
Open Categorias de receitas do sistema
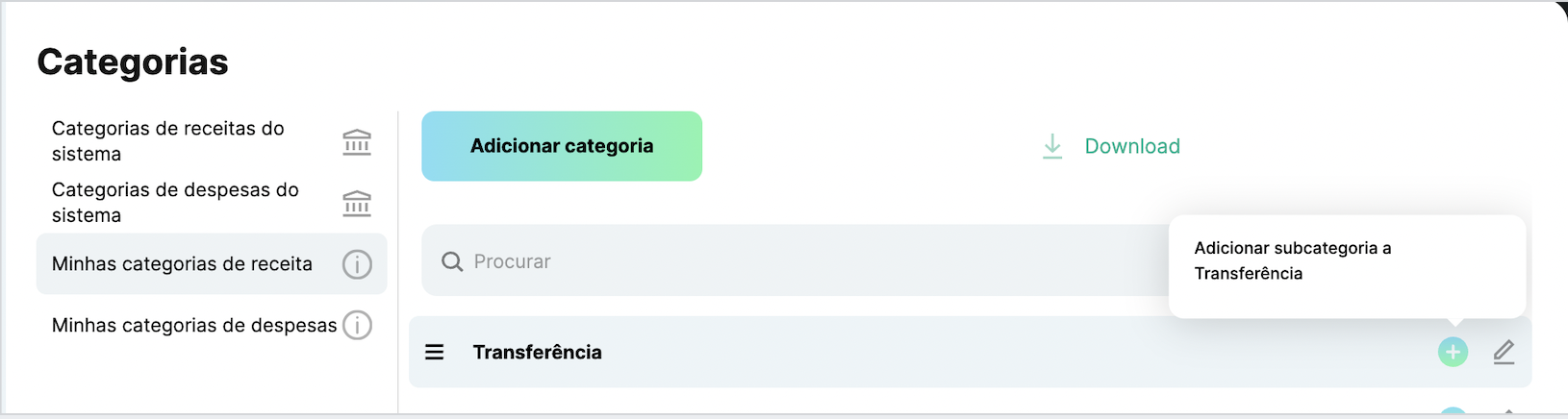(168, 141)
